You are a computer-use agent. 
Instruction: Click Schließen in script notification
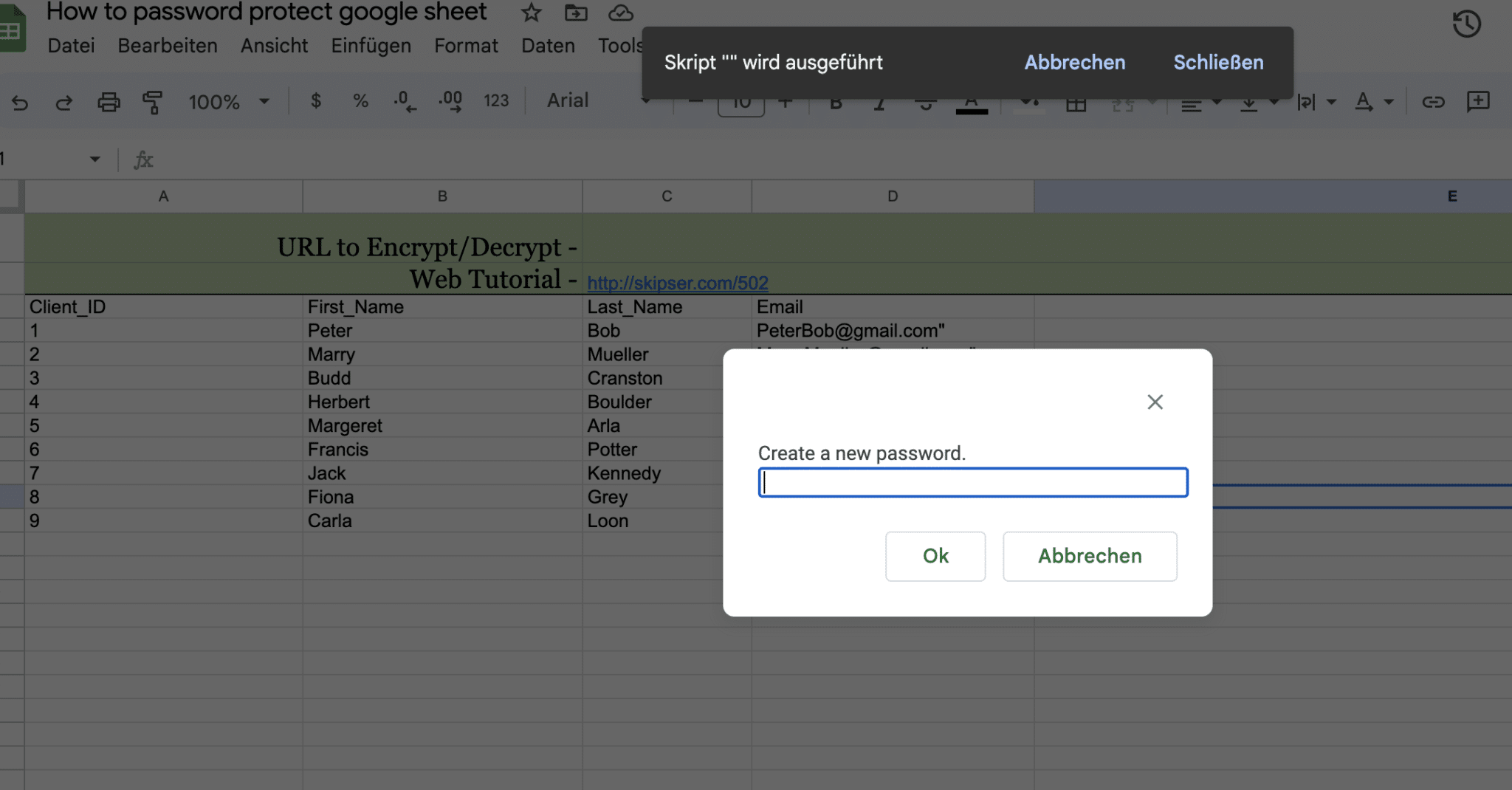point(1218,63)
